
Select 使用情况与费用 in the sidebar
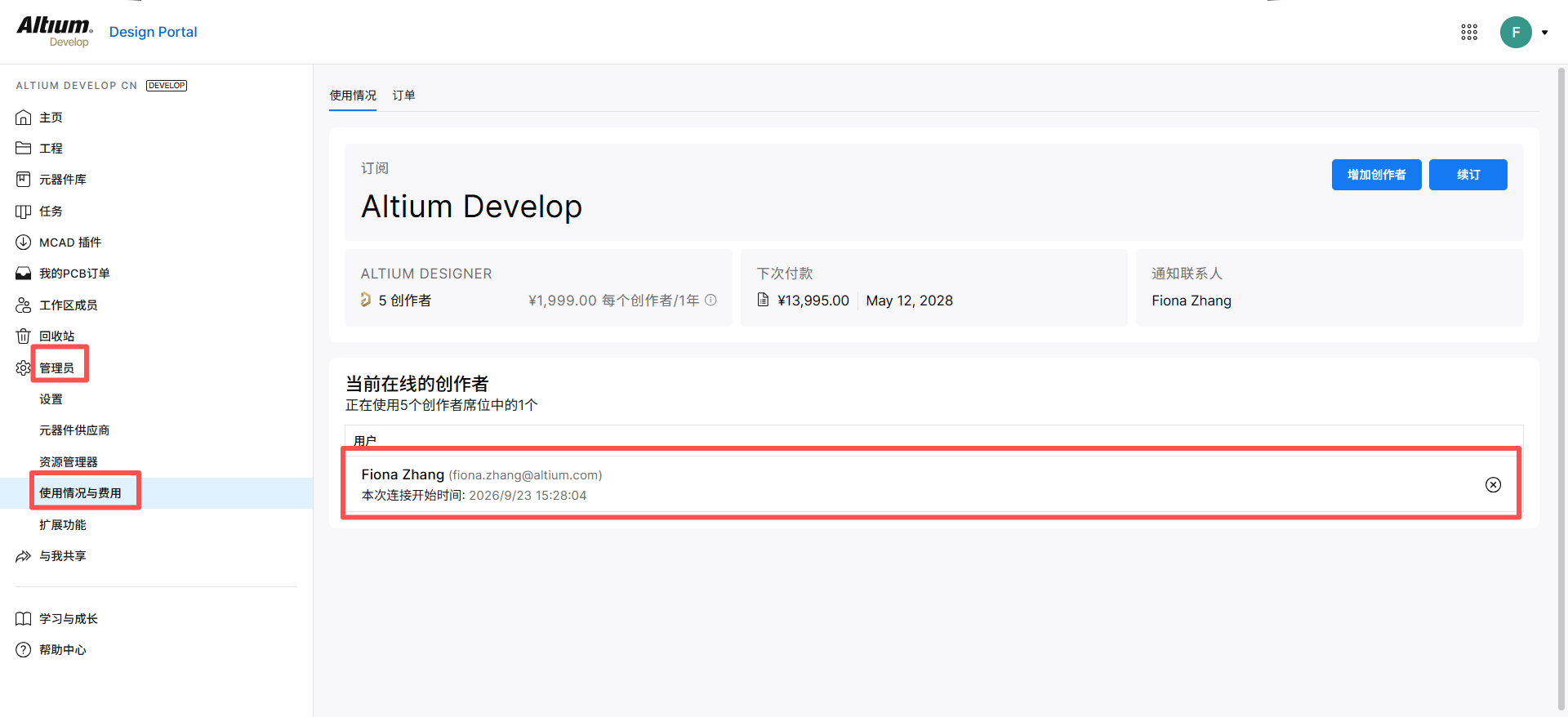(80, 493)
